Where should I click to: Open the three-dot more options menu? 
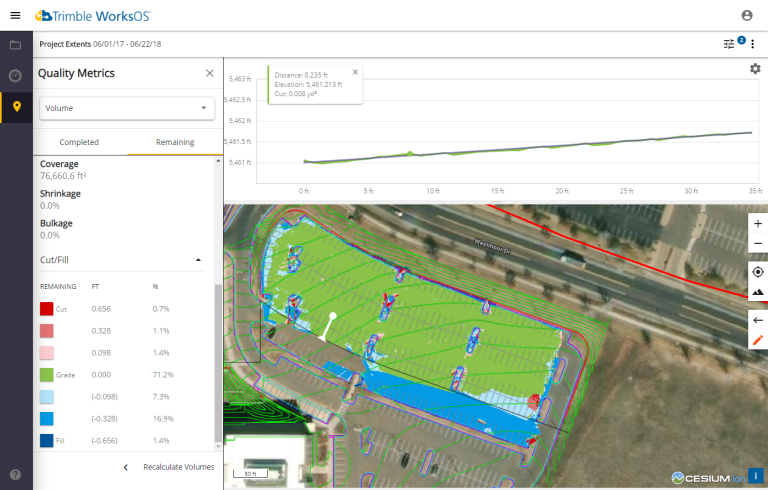[753, 44]
